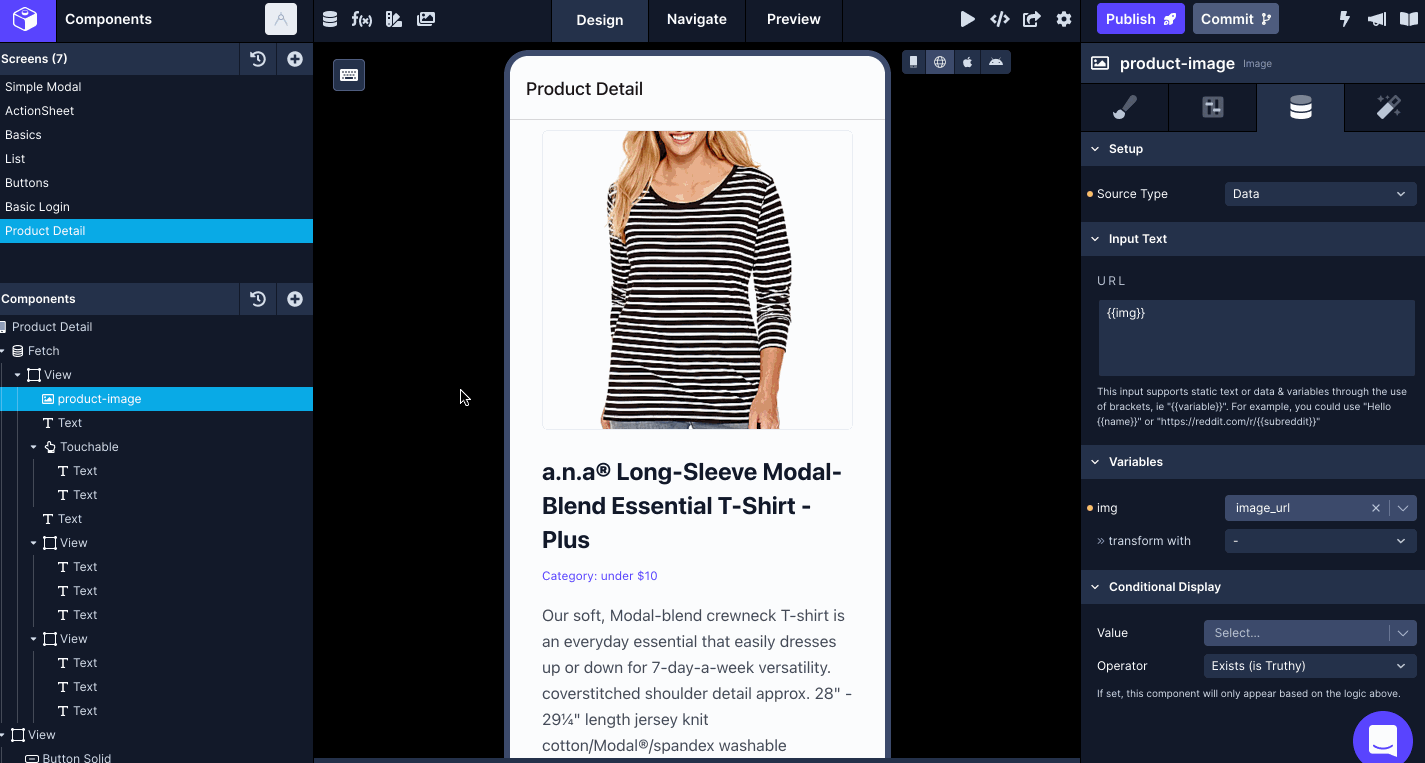
Task: Open the theme palette icon
Action: click(x=394, y=19)
